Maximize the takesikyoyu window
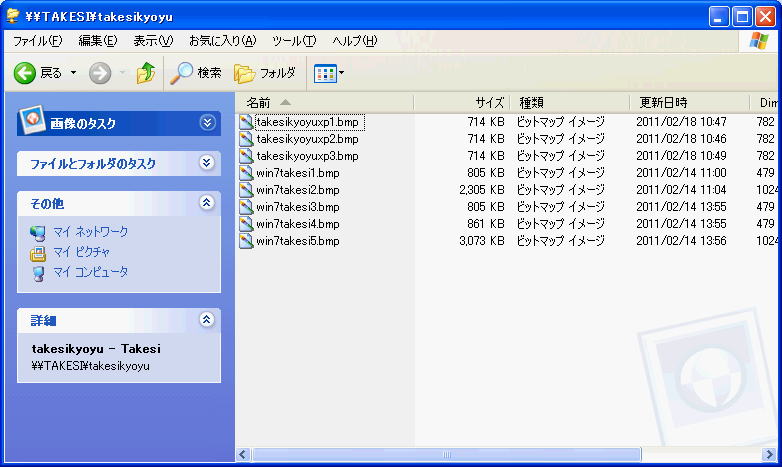Image resolution: width=782 pixels, height=467 pixels. [x=742, y=17]
